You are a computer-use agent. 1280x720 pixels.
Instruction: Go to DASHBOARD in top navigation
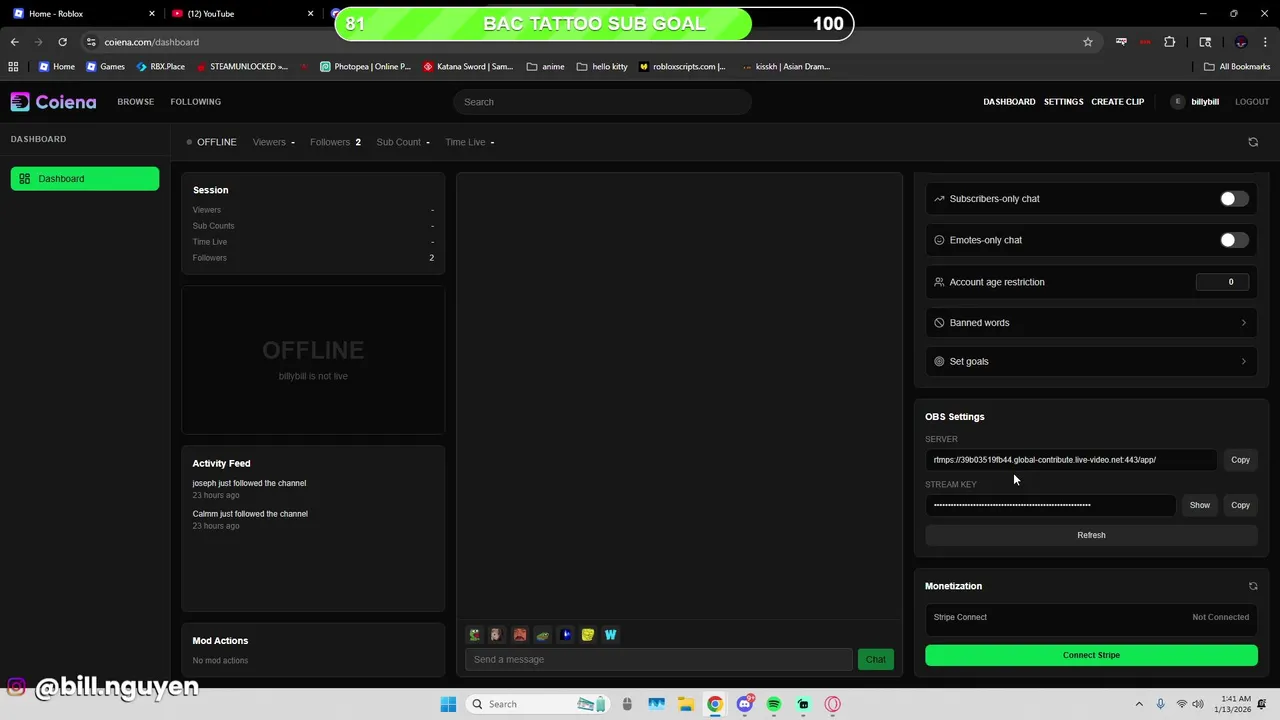click(1009, 102)
